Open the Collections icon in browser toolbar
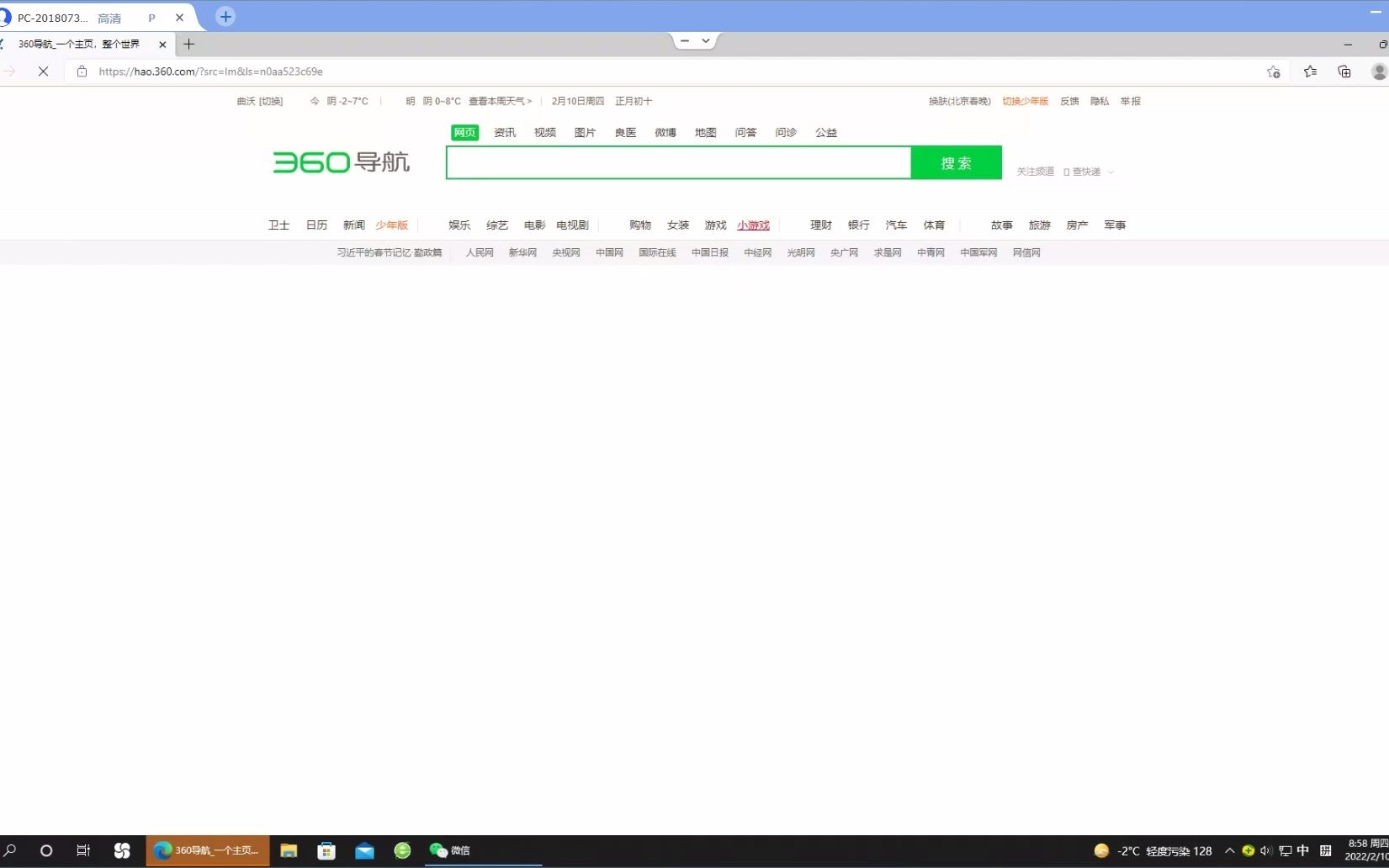This screenshot has width=1389, height=868. click(x=1344, y=71)
